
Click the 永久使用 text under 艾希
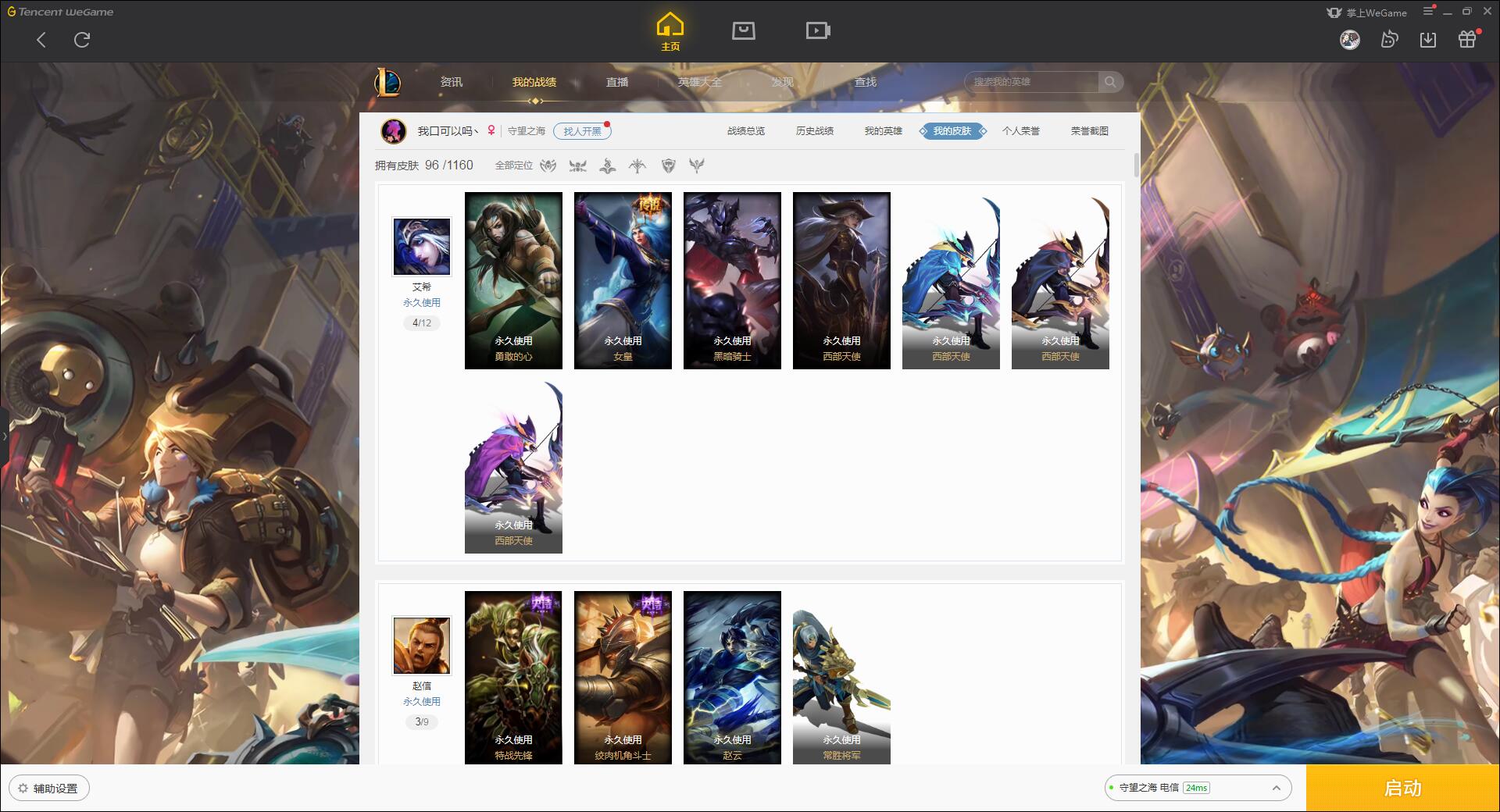click(422, 303)
